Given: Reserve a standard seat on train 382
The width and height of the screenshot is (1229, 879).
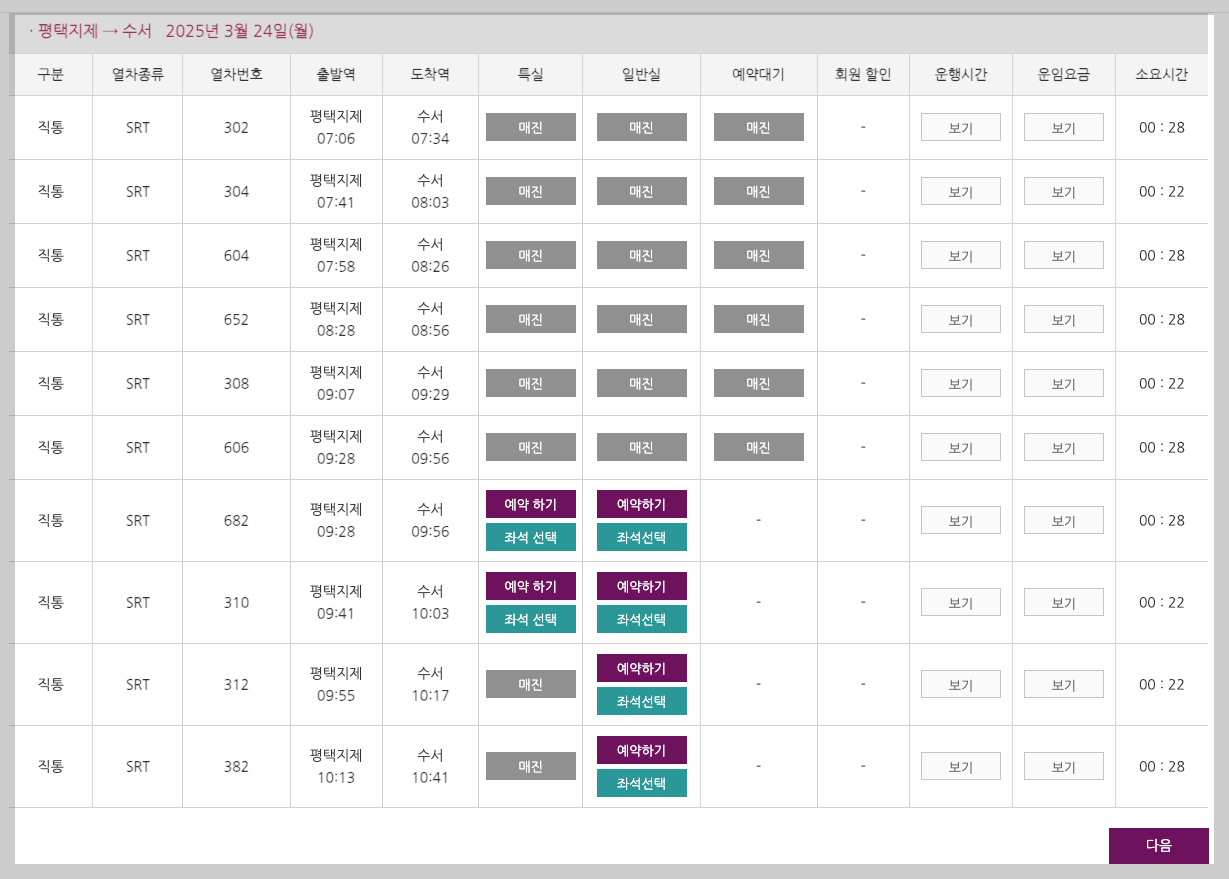Looking at the screenshot, I should (641, 749).
